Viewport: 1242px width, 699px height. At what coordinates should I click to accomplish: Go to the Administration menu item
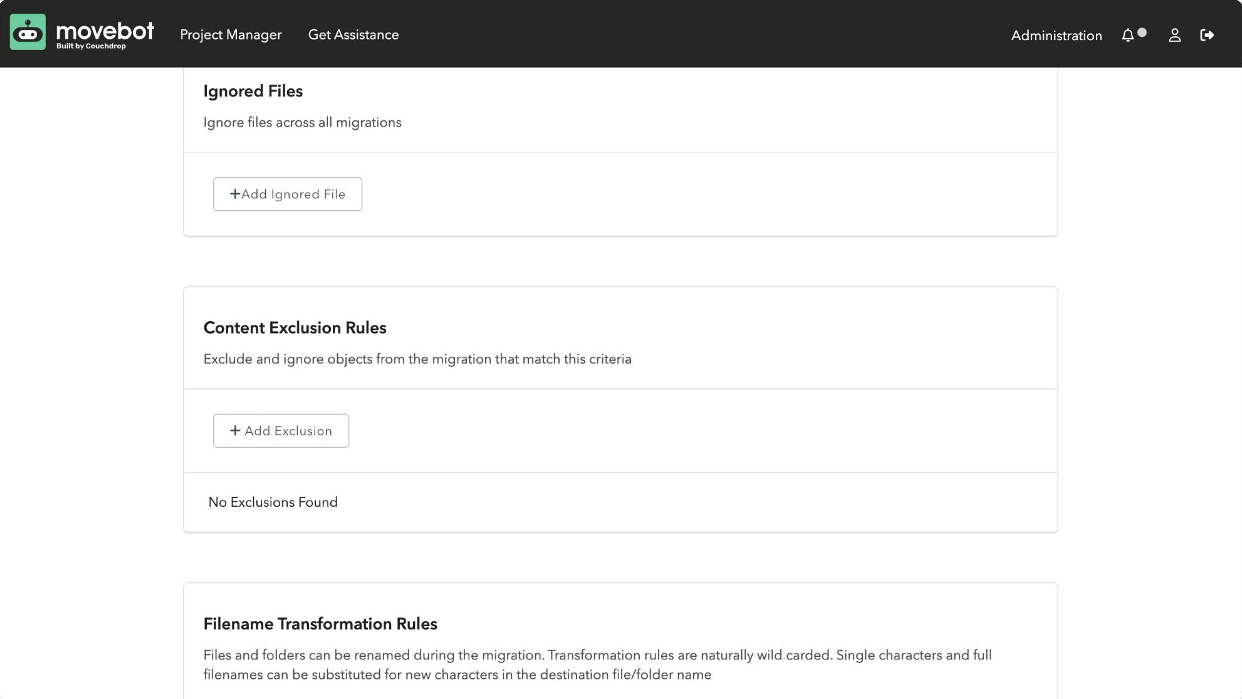click(1056, 35)
